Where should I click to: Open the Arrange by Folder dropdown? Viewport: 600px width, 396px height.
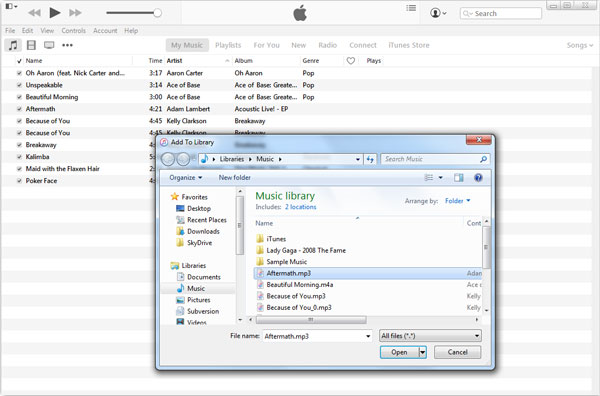tap(458, 201)
